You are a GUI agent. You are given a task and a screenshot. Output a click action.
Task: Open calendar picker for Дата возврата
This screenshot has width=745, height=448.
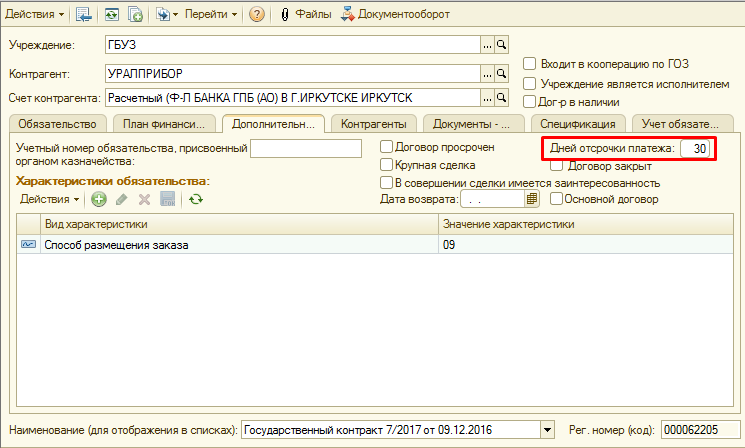(532, 199)
